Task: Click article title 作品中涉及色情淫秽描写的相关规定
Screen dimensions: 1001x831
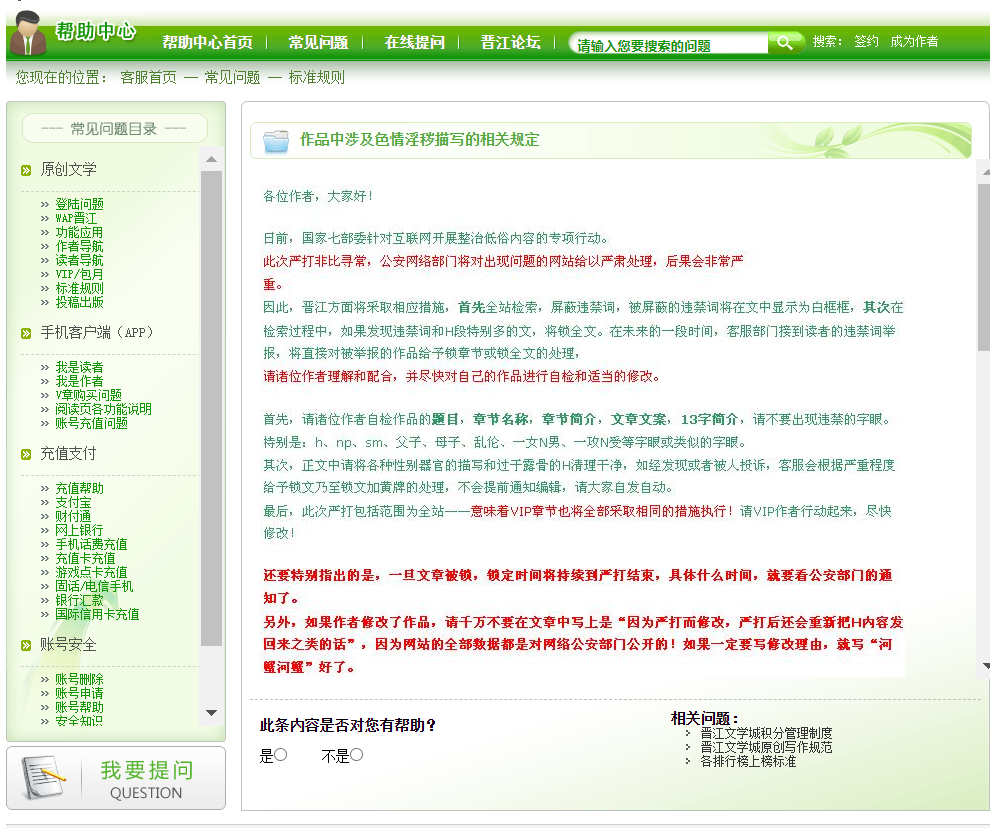Action: point(419,140)
